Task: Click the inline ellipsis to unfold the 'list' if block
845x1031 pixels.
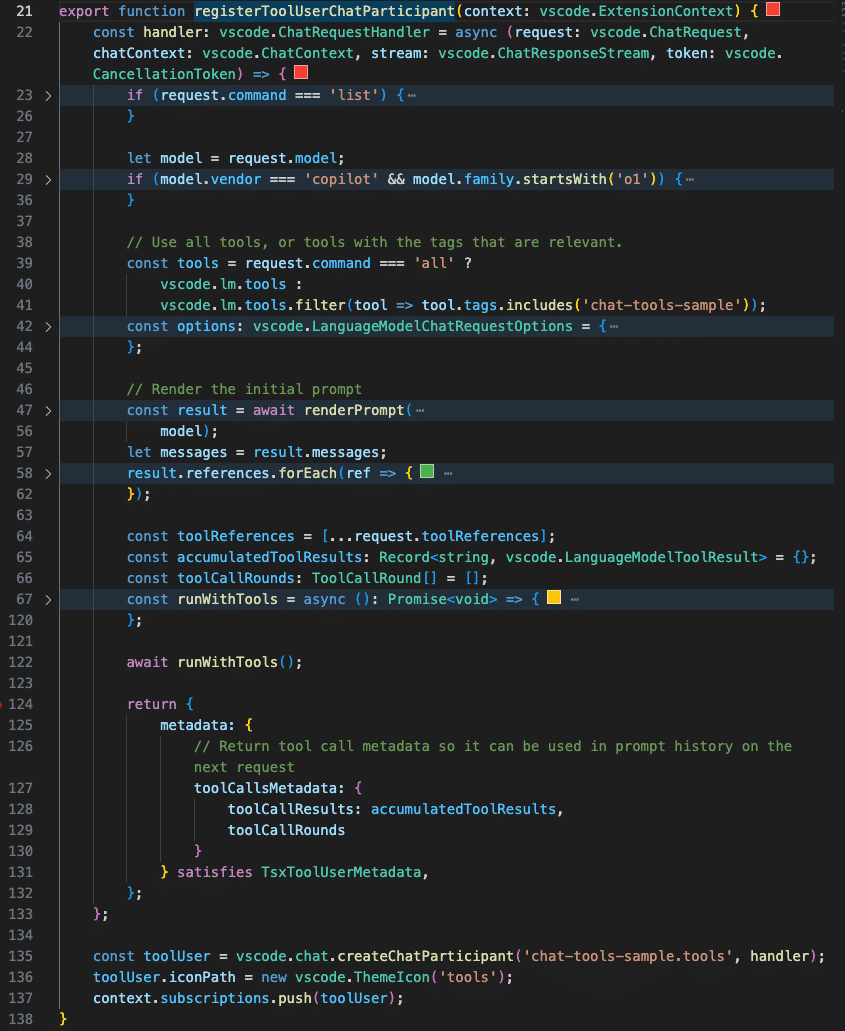Action: point(410,94)
